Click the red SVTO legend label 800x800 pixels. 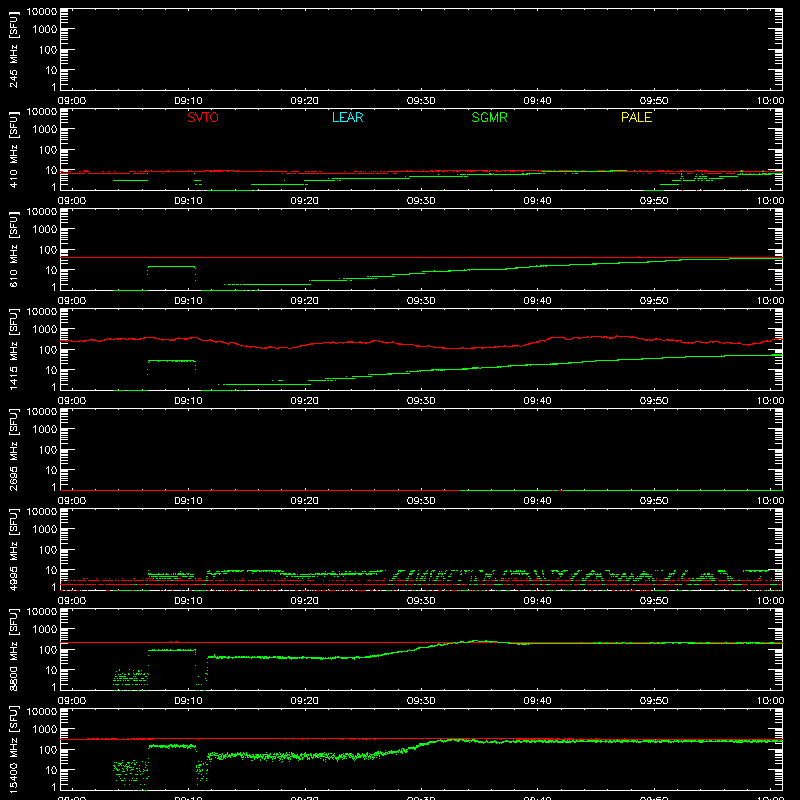tap(203, 117)
